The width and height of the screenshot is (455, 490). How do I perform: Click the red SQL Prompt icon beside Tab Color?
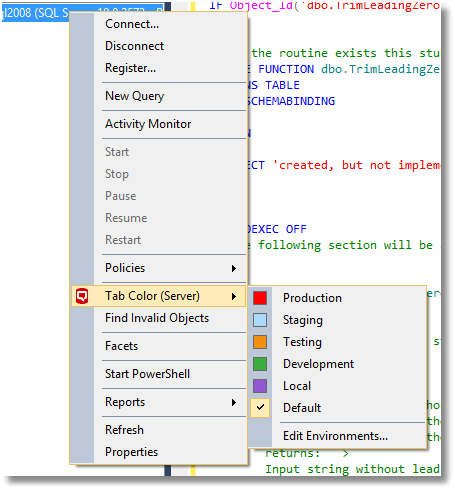tap(82, 296)
